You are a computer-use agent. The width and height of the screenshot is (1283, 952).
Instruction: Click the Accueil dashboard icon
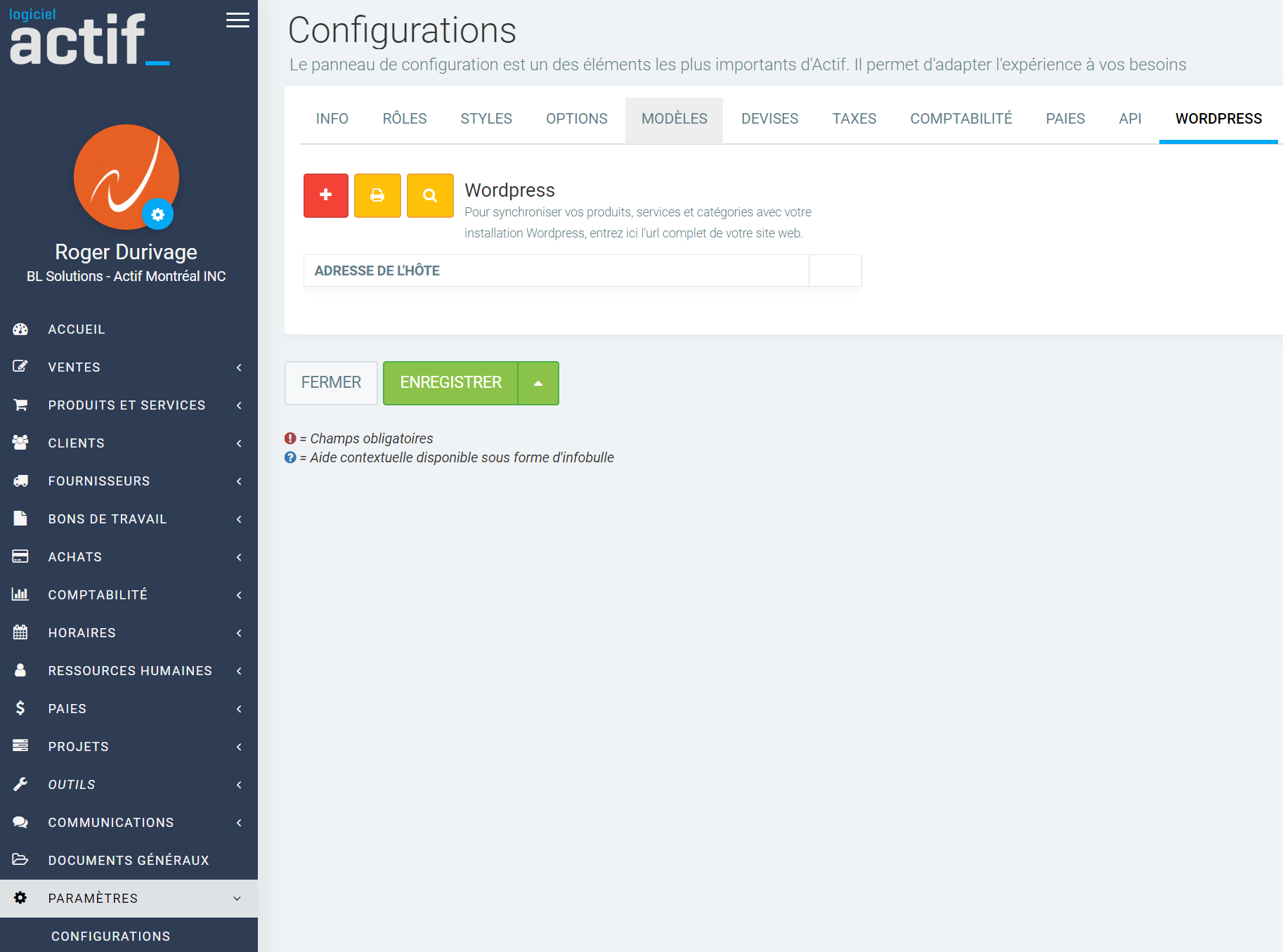click(x=20, y=329)
